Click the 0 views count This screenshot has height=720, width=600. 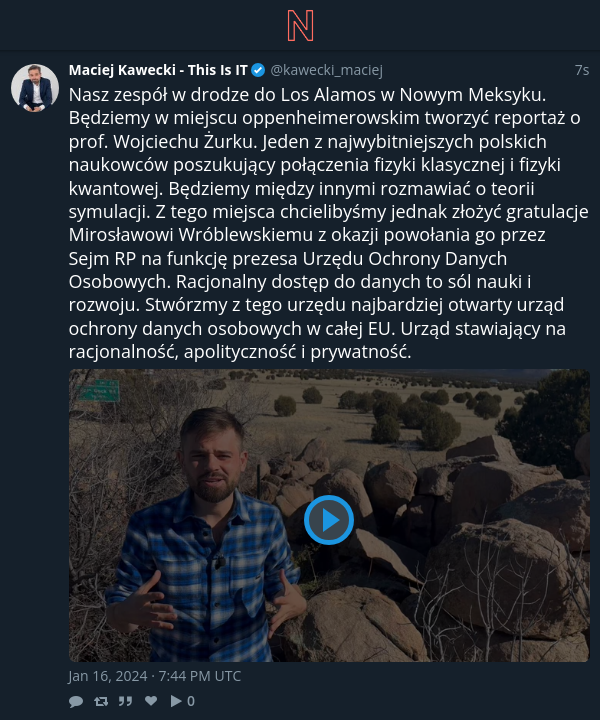click(x=191, y=701)
